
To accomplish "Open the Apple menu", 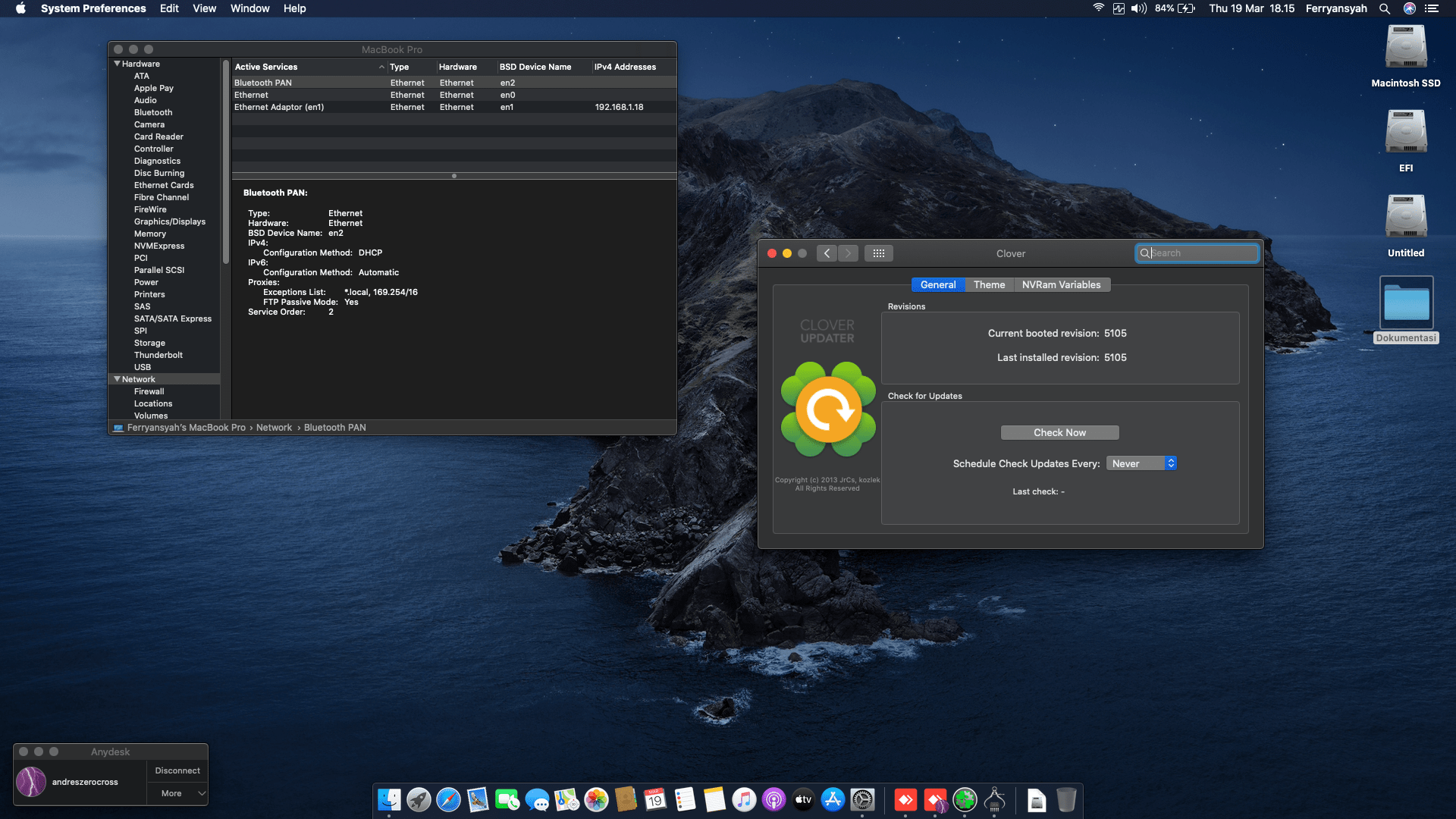I will coord(20,8).
